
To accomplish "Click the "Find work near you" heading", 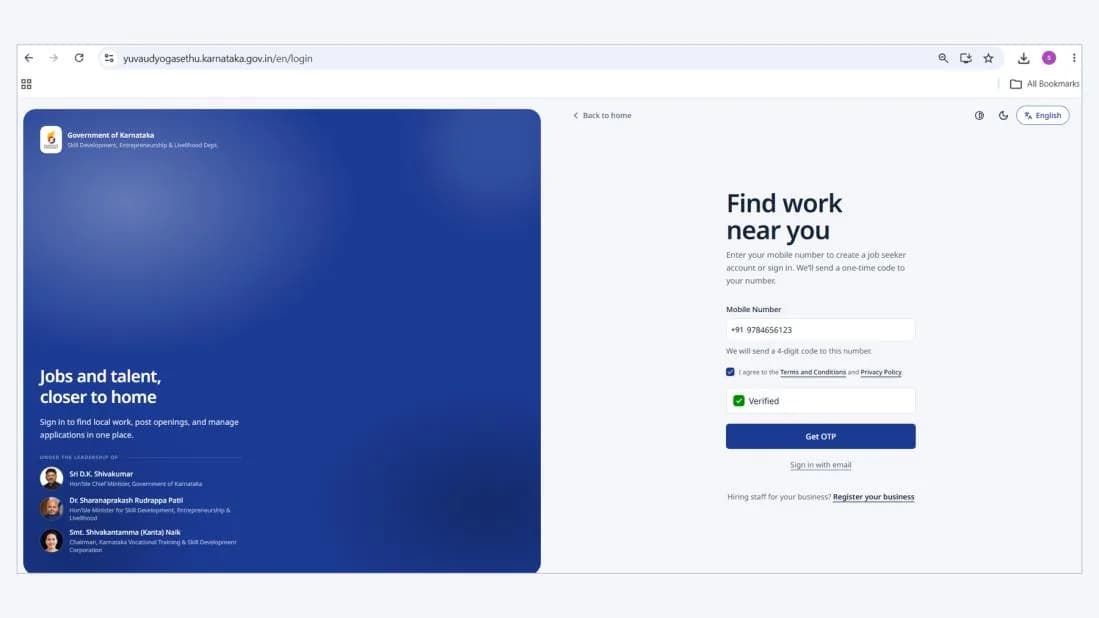I will point(784,217).
